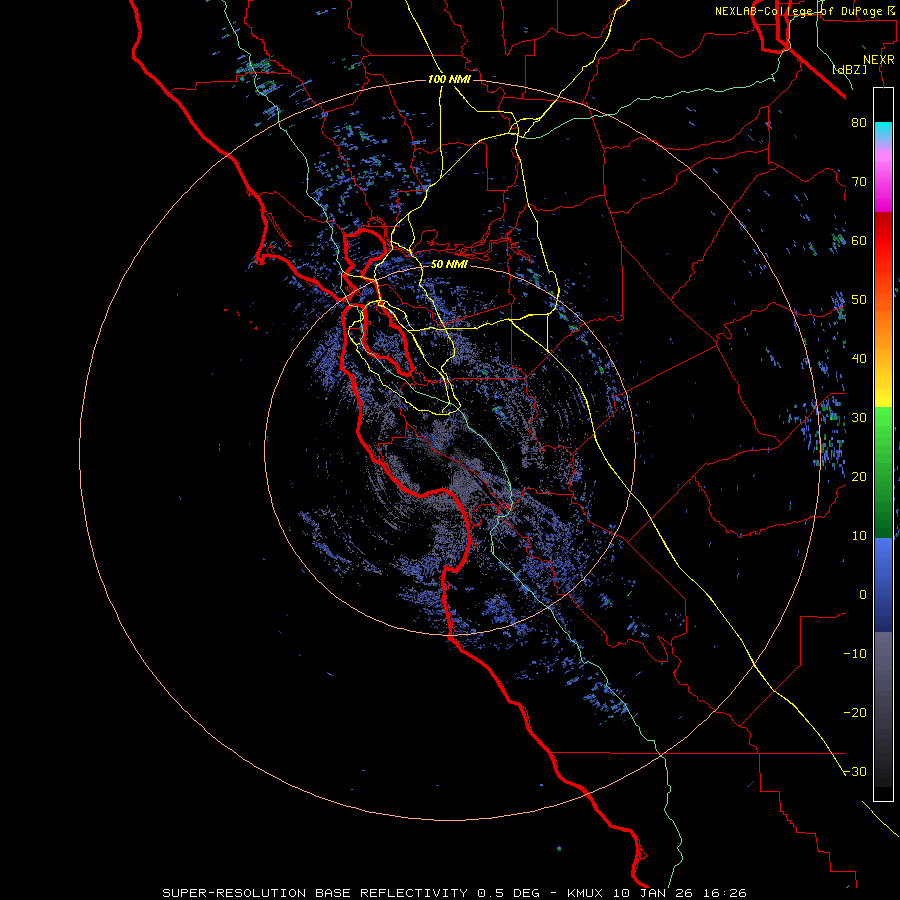
Task: Click the "100 NMI" range ring label
Action: click(449, 79)
